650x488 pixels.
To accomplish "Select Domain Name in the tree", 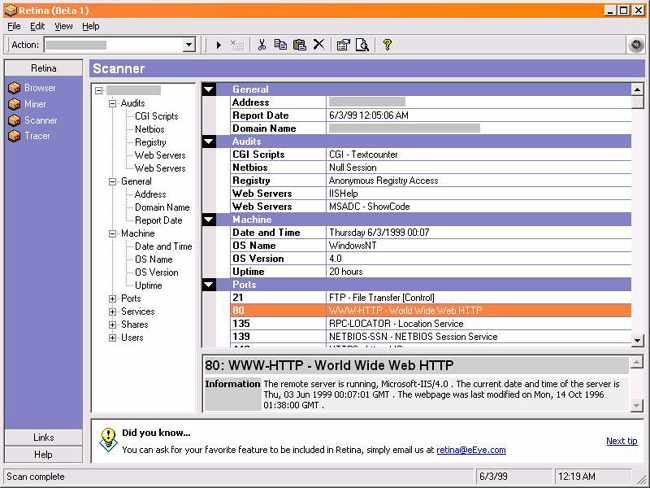I will tap(162, 207).
